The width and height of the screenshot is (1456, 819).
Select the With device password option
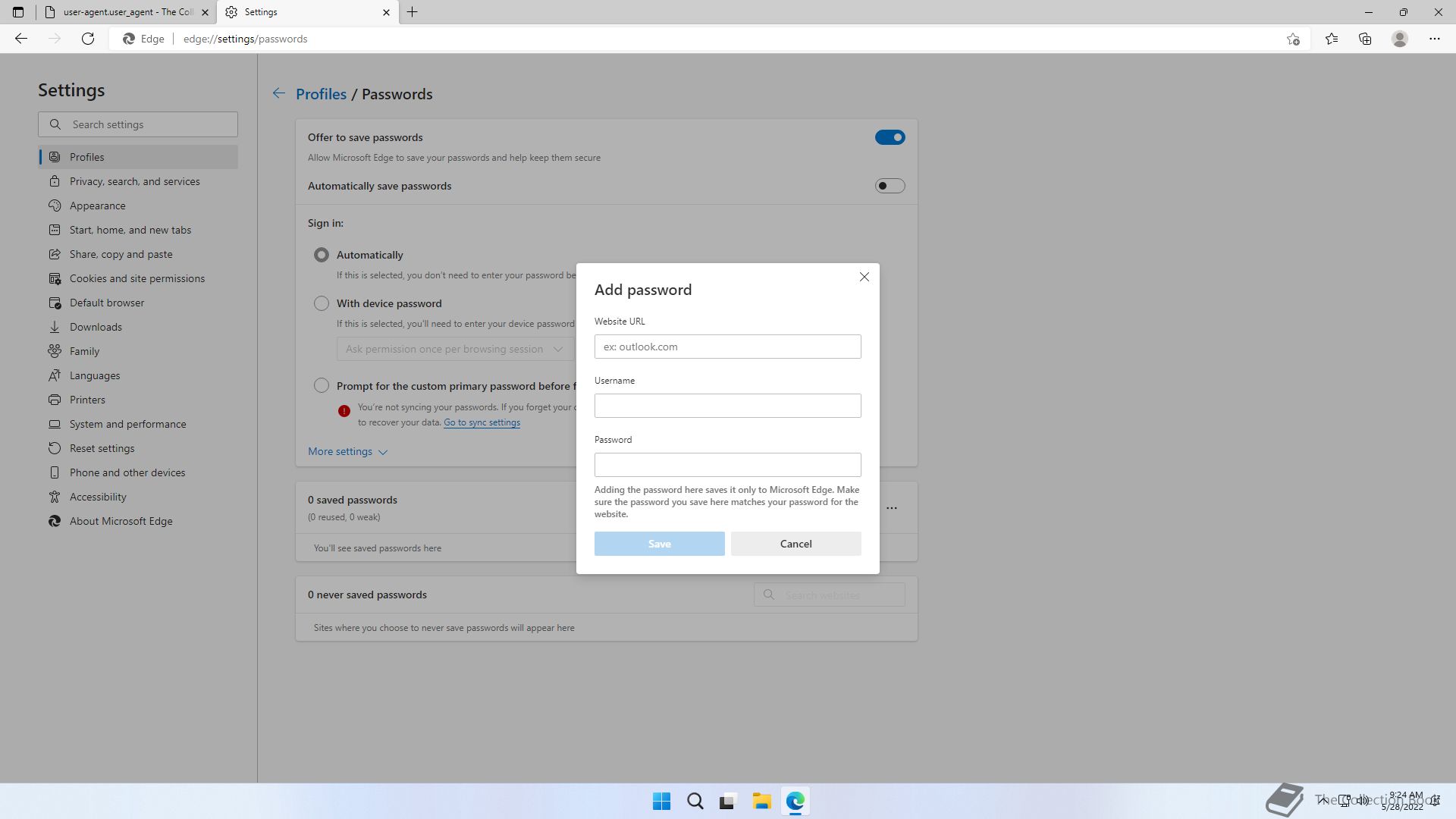click(322, 303)
